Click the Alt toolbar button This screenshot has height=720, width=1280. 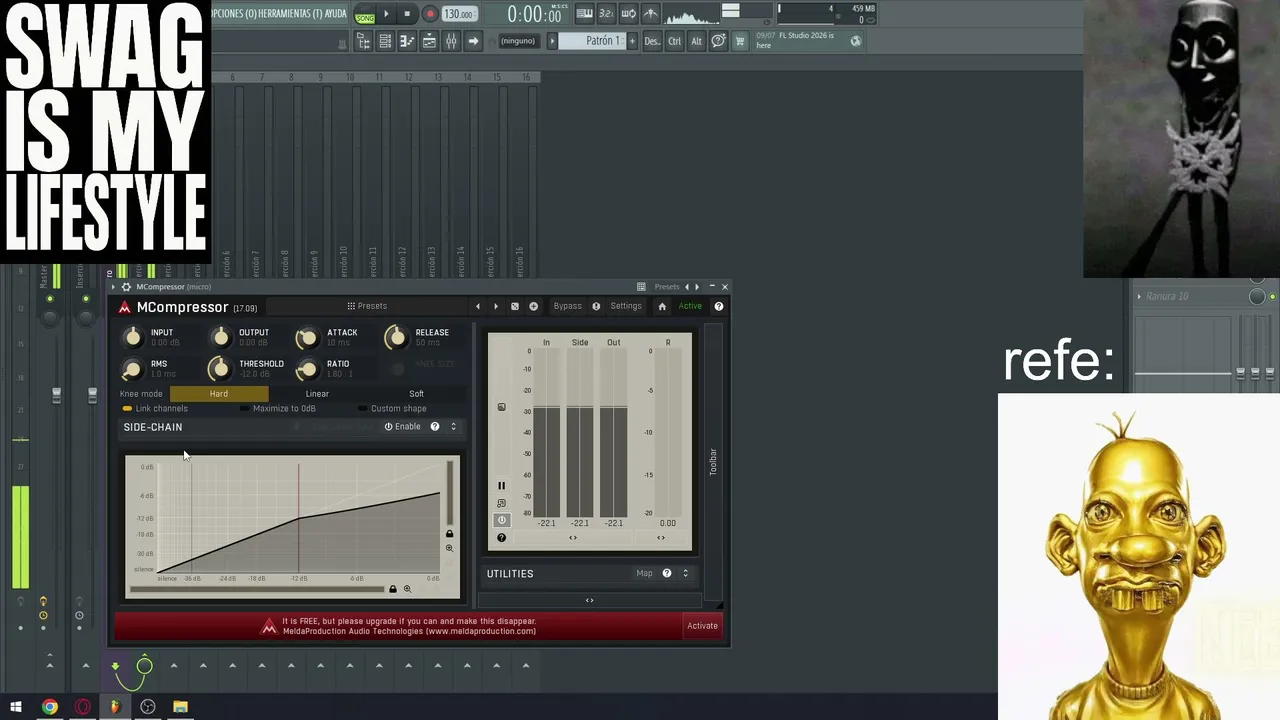697,41
